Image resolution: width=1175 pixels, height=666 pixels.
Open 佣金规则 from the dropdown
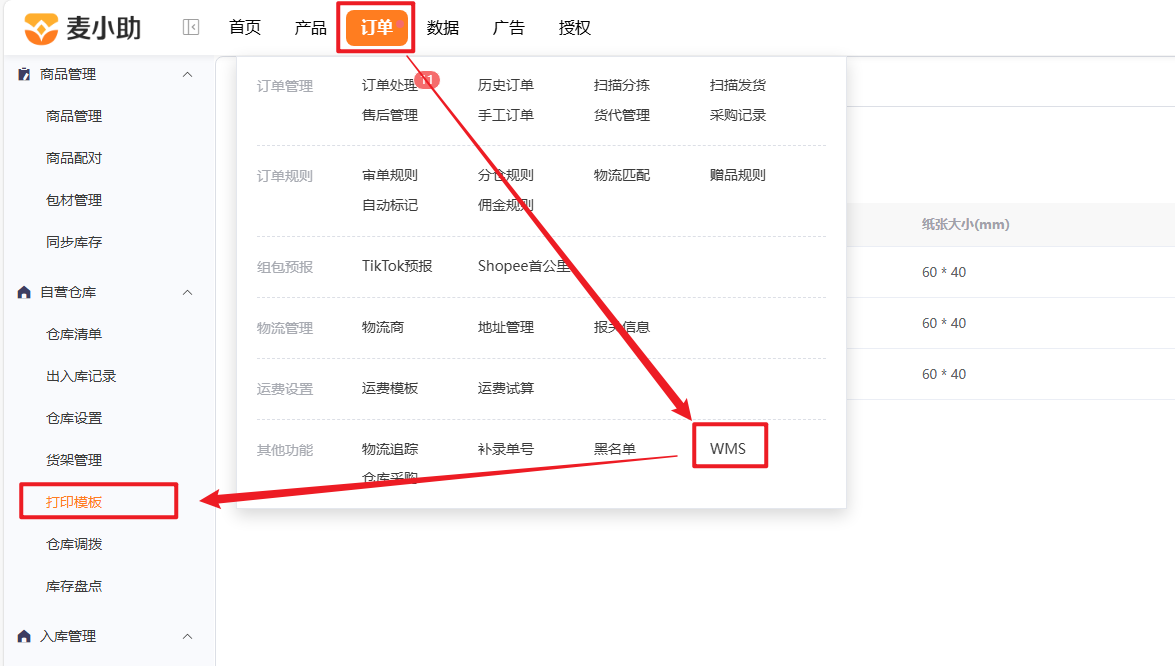click(506, 205)
